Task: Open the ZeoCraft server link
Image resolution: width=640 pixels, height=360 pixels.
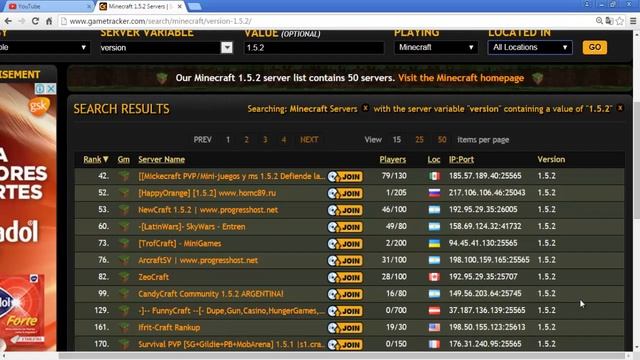Action: (x=153, y=277)
